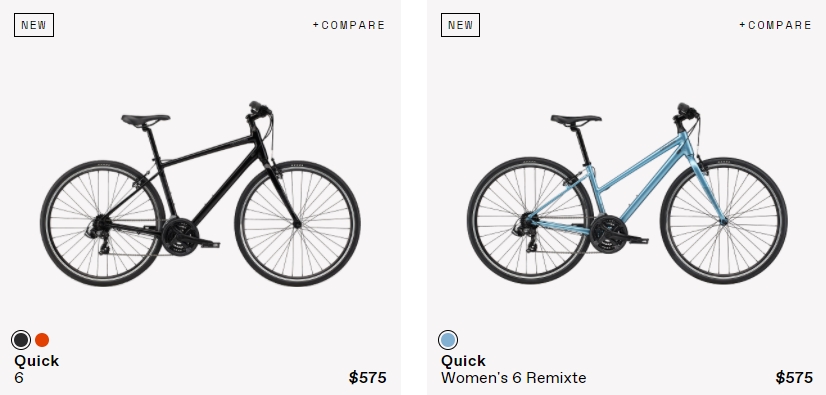The width and height of the screenshot is (826, 395).
Task: Click the $575 price on Quick 6
Action: (368, 378)
